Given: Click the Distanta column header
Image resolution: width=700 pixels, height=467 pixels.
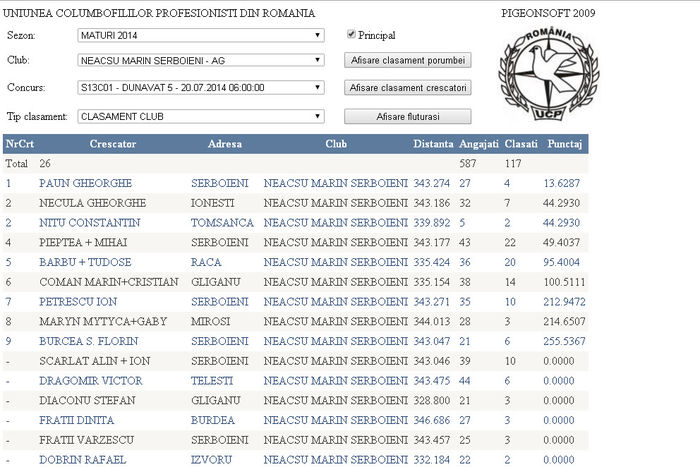Looking at the screenshot, I should tap(433, 144).
